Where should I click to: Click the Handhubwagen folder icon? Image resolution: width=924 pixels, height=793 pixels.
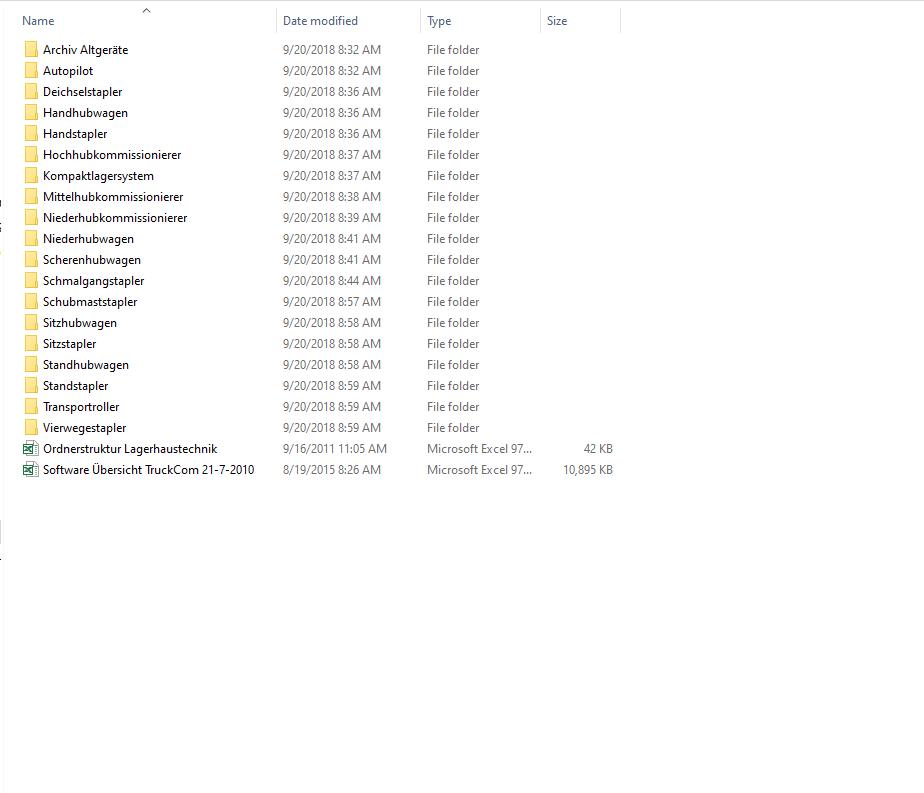[x=31, y=113]
